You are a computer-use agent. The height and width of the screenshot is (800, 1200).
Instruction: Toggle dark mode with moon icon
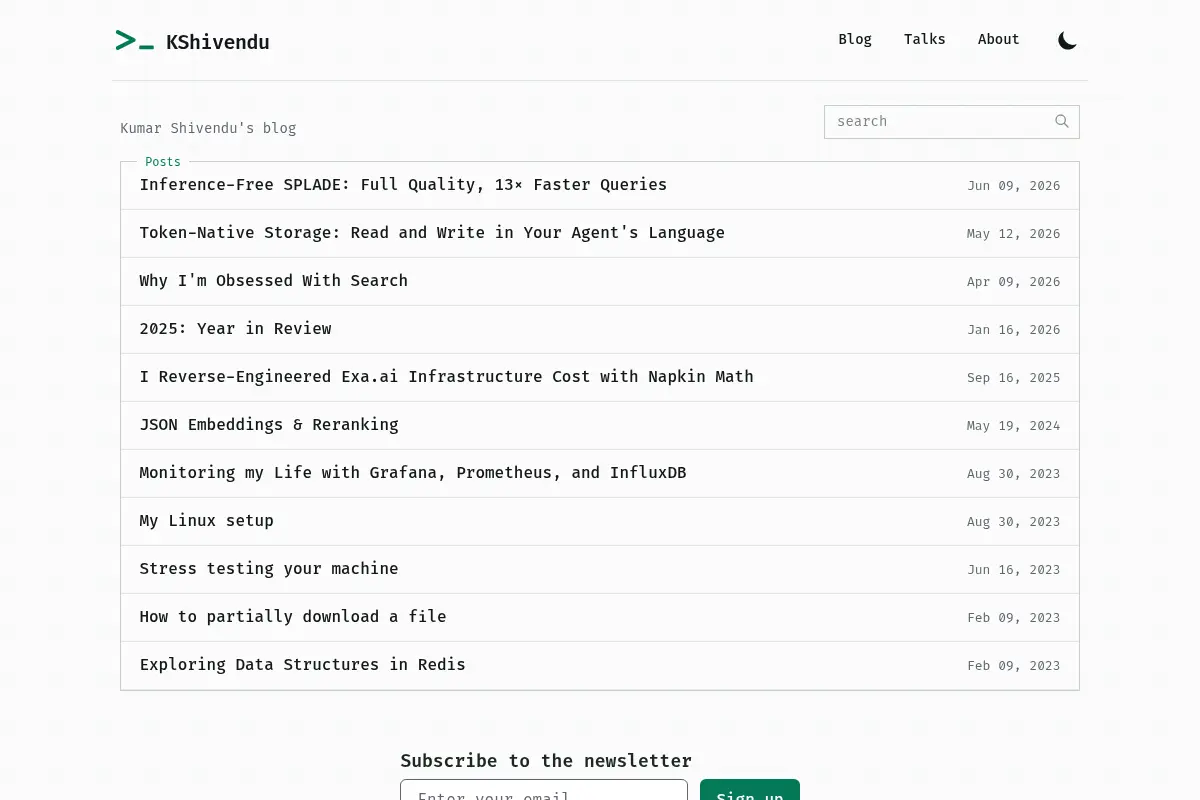[1068, 41]
